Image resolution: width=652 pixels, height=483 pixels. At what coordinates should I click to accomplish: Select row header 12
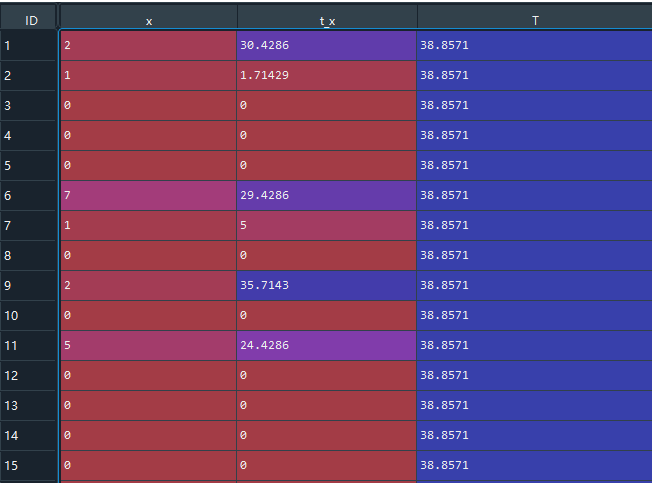click(28, 375)
